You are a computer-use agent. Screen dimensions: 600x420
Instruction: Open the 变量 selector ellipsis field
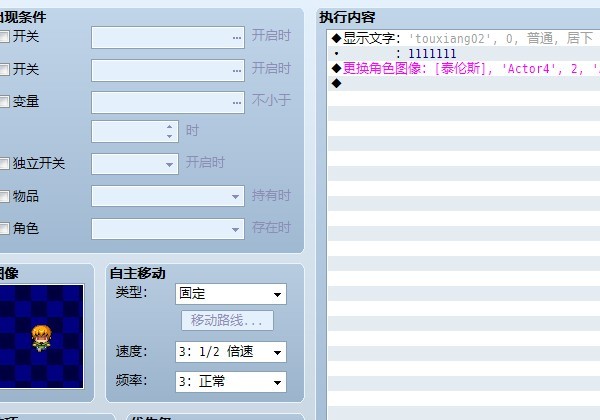(168, 102)
